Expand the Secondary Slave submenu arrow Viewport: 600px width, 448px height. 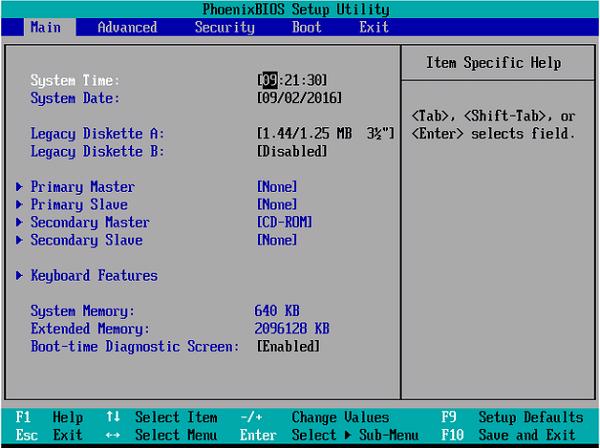pyautogui.click(x=20, y=240)
